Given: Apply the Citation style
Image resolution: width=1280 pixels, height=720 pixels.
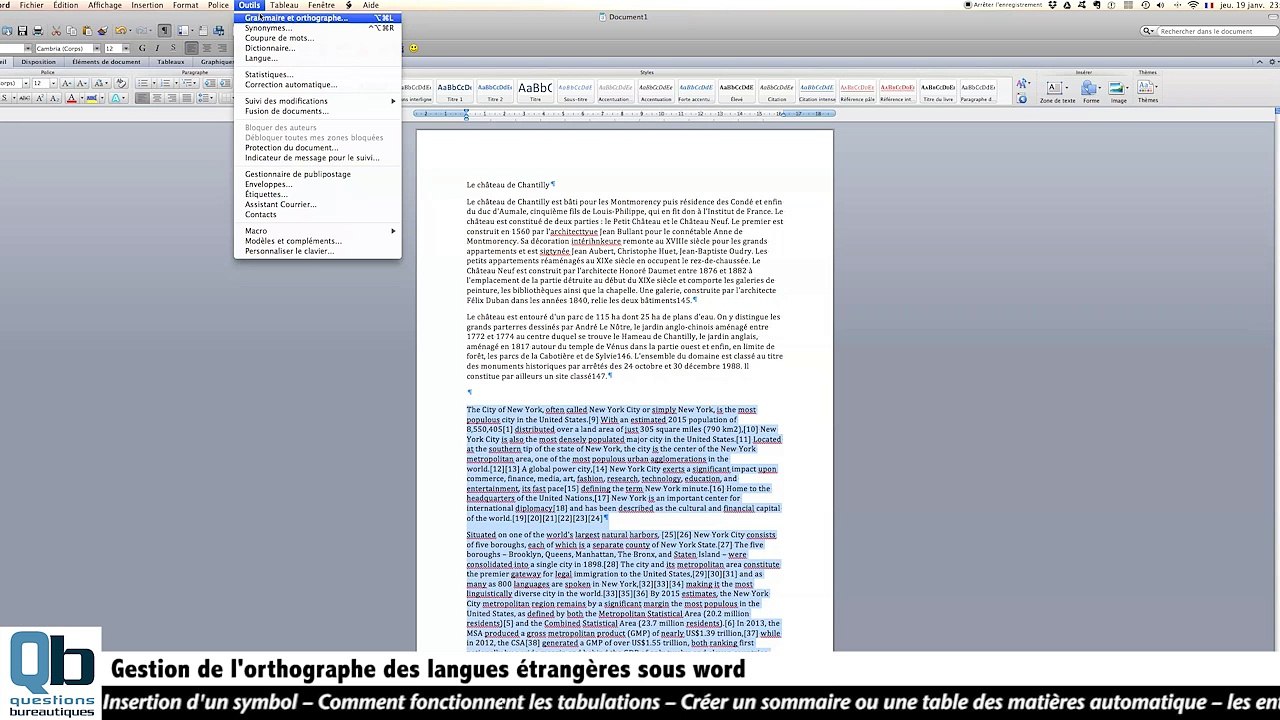Looking at the screenshot, I should 777,92.
